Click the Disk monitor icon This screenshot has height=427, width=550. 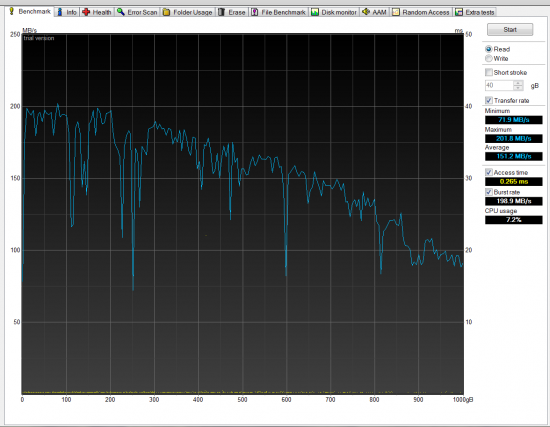[x=315, y=12]
